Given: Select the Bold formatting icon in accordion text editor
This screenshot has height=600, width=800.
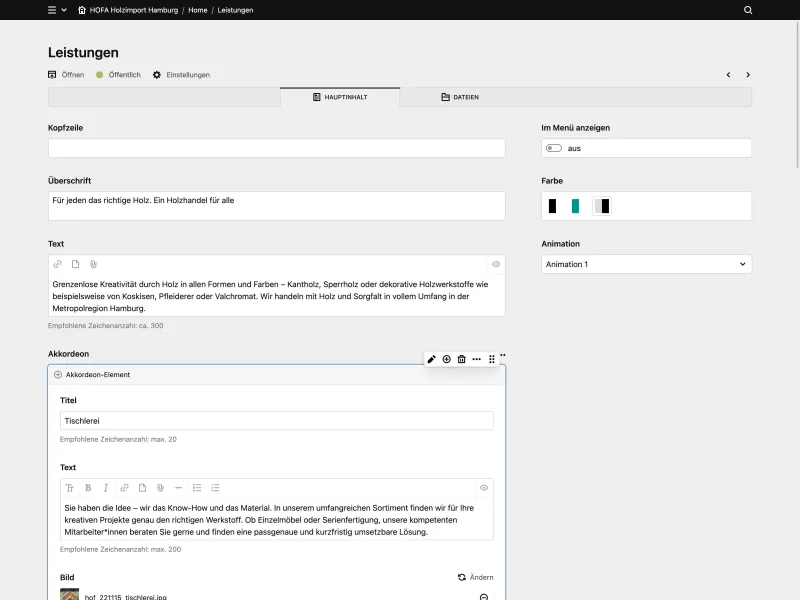Looking at the screenshot, I should (x=88, y=488).
